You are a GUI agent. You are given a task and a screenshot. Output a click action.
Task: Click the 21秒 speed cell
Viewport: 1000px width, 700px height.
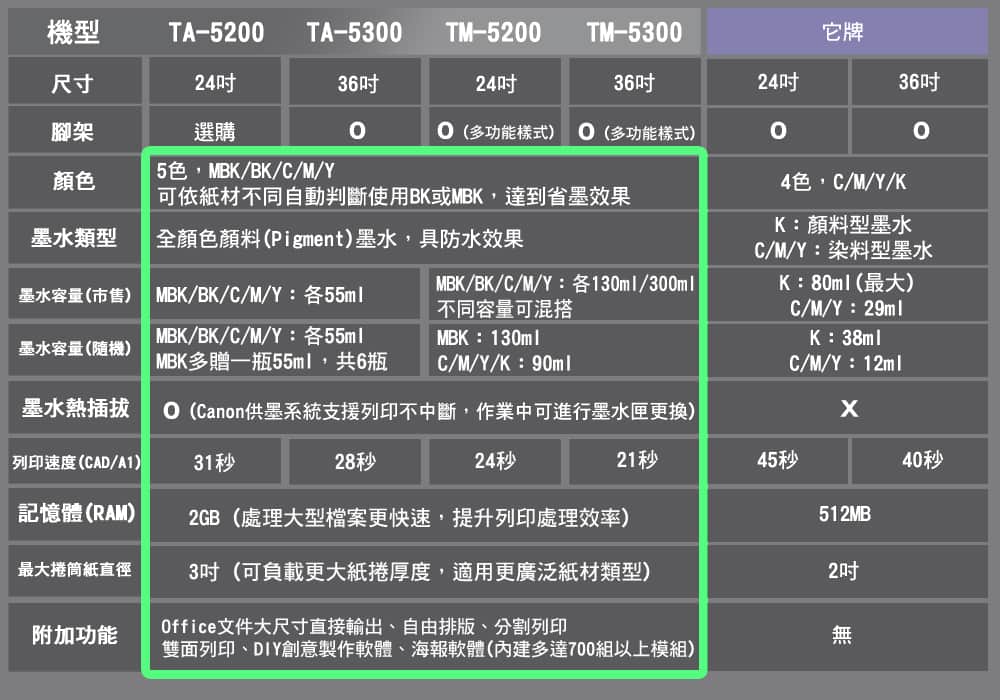click(x=635, y=460)
